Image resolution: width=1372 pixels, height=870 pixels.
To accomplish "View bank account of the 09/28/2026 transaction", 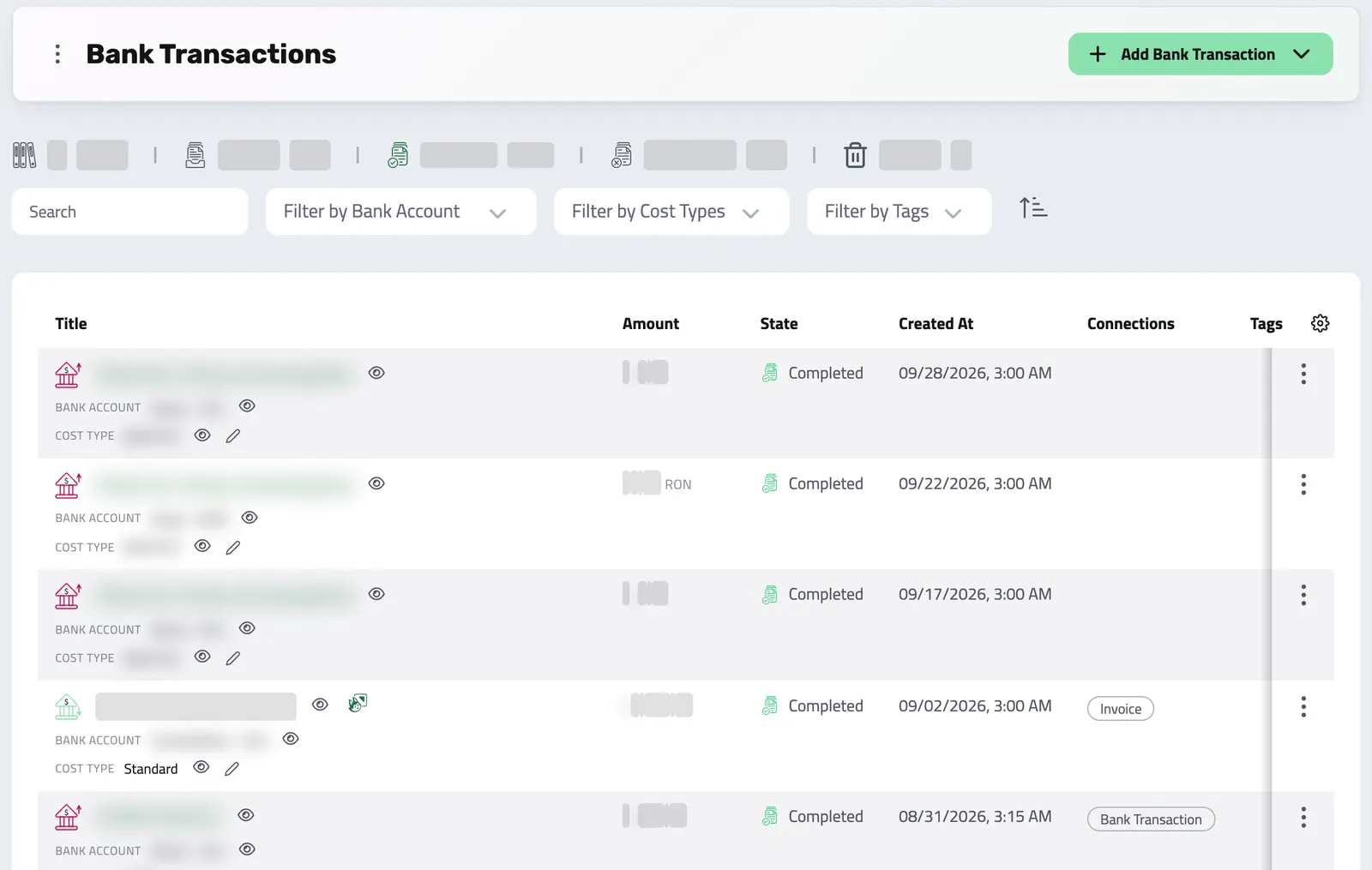I will [247, 406].
